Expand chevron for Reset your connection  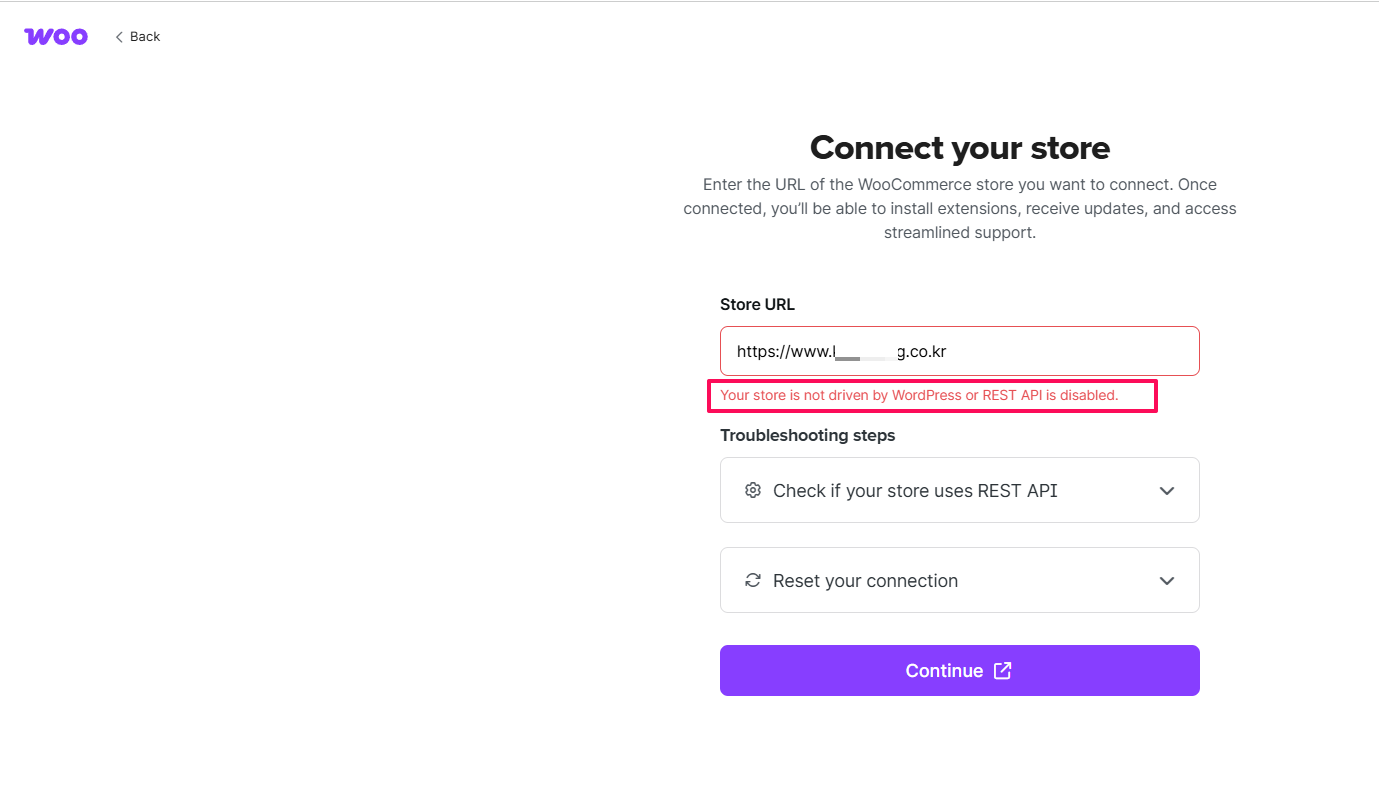[x=1166, y=581]
